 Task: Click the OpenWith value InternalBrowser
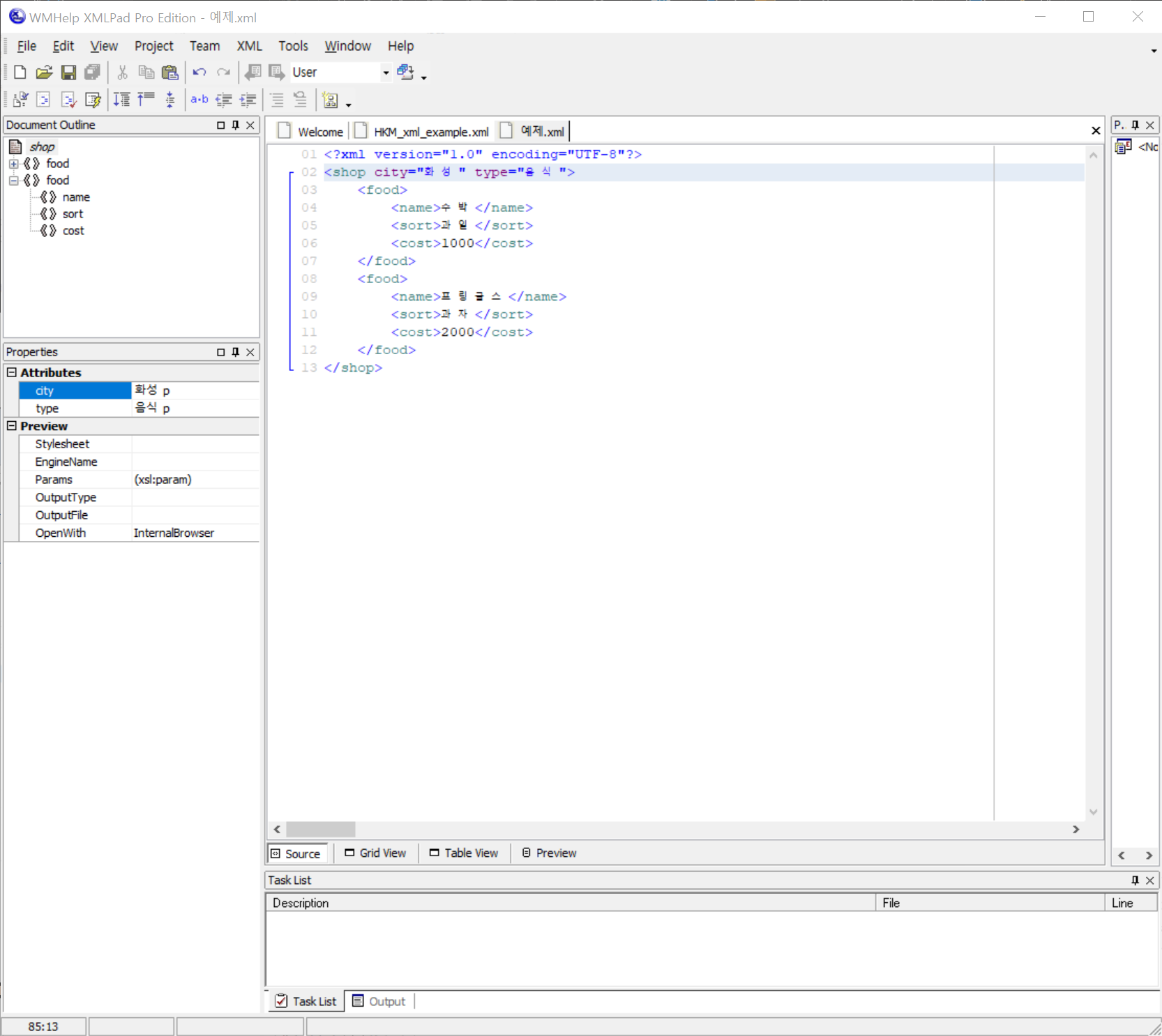coord(174,533)
